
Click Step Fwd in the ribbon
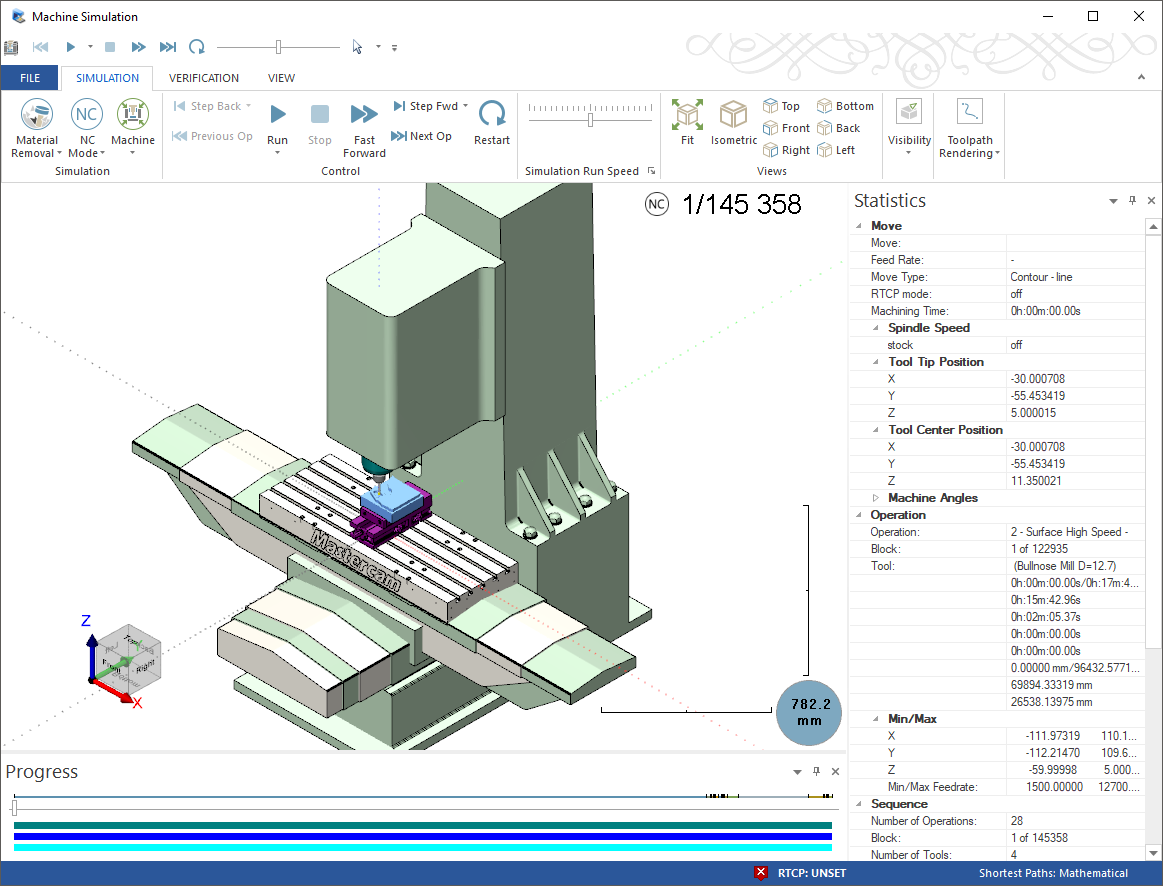(x=426, y=106)
